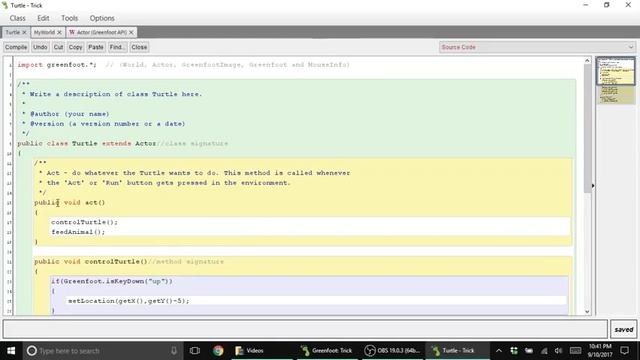640x360 pixels.
Task: Click the Copy button
Action: pyautogui.click(x=76, y=47)
